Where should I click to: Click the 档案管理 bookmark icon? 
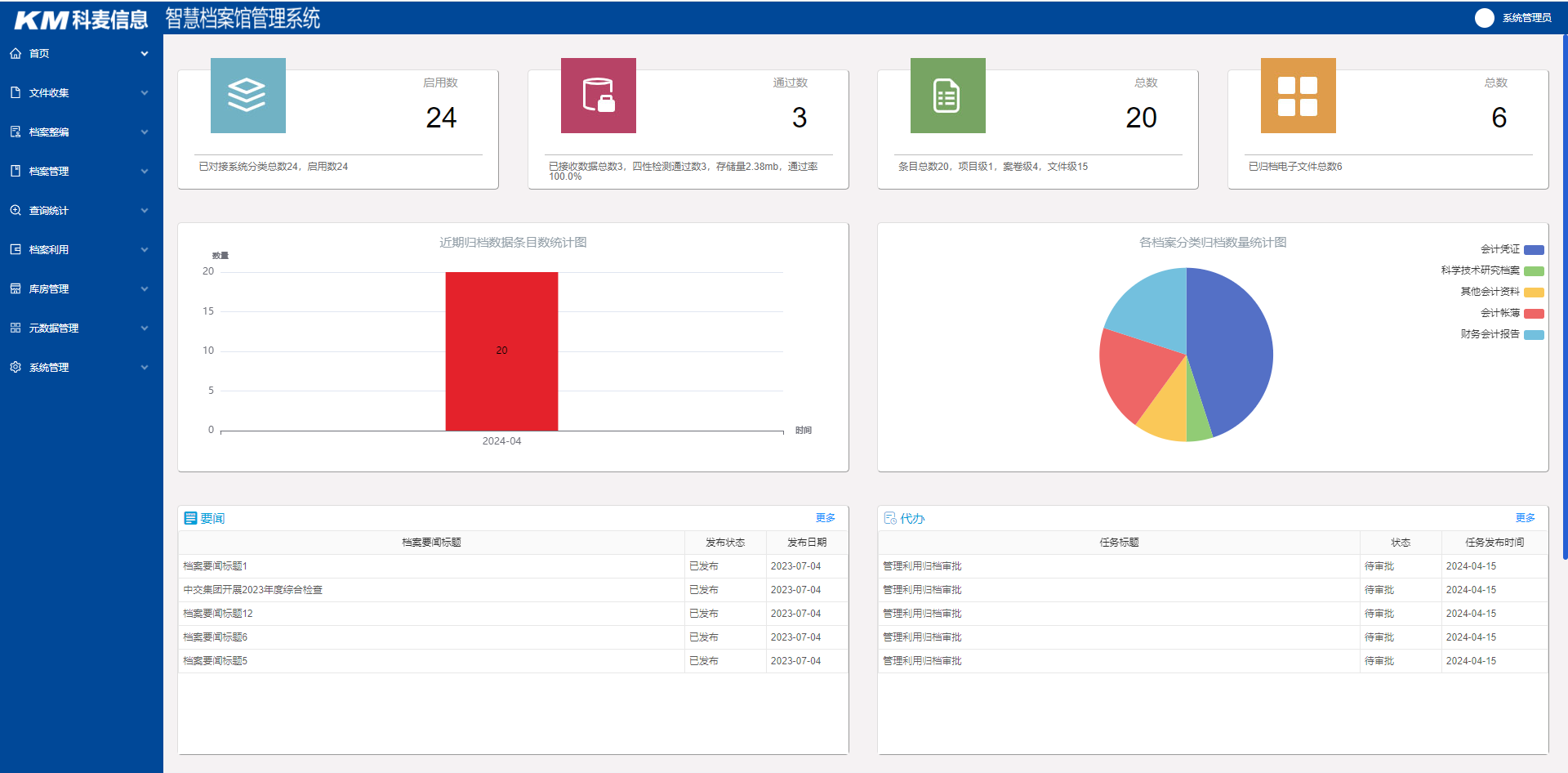coord(16,171)
